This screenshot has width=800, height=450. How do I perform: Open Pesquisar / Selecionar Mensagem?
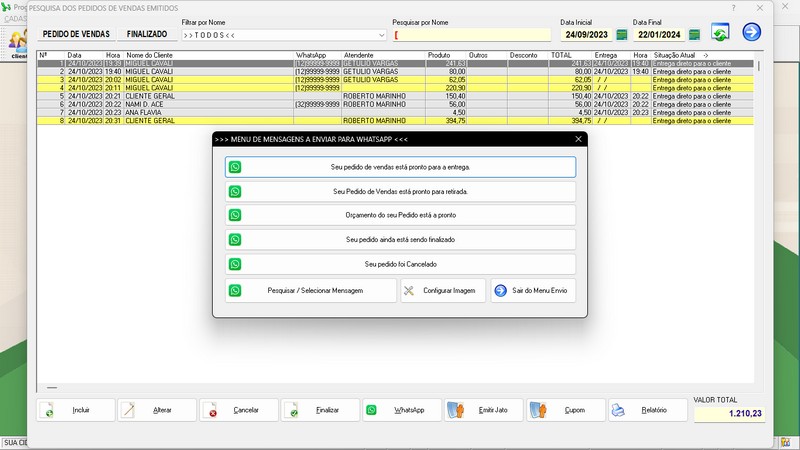click(311, 290)
